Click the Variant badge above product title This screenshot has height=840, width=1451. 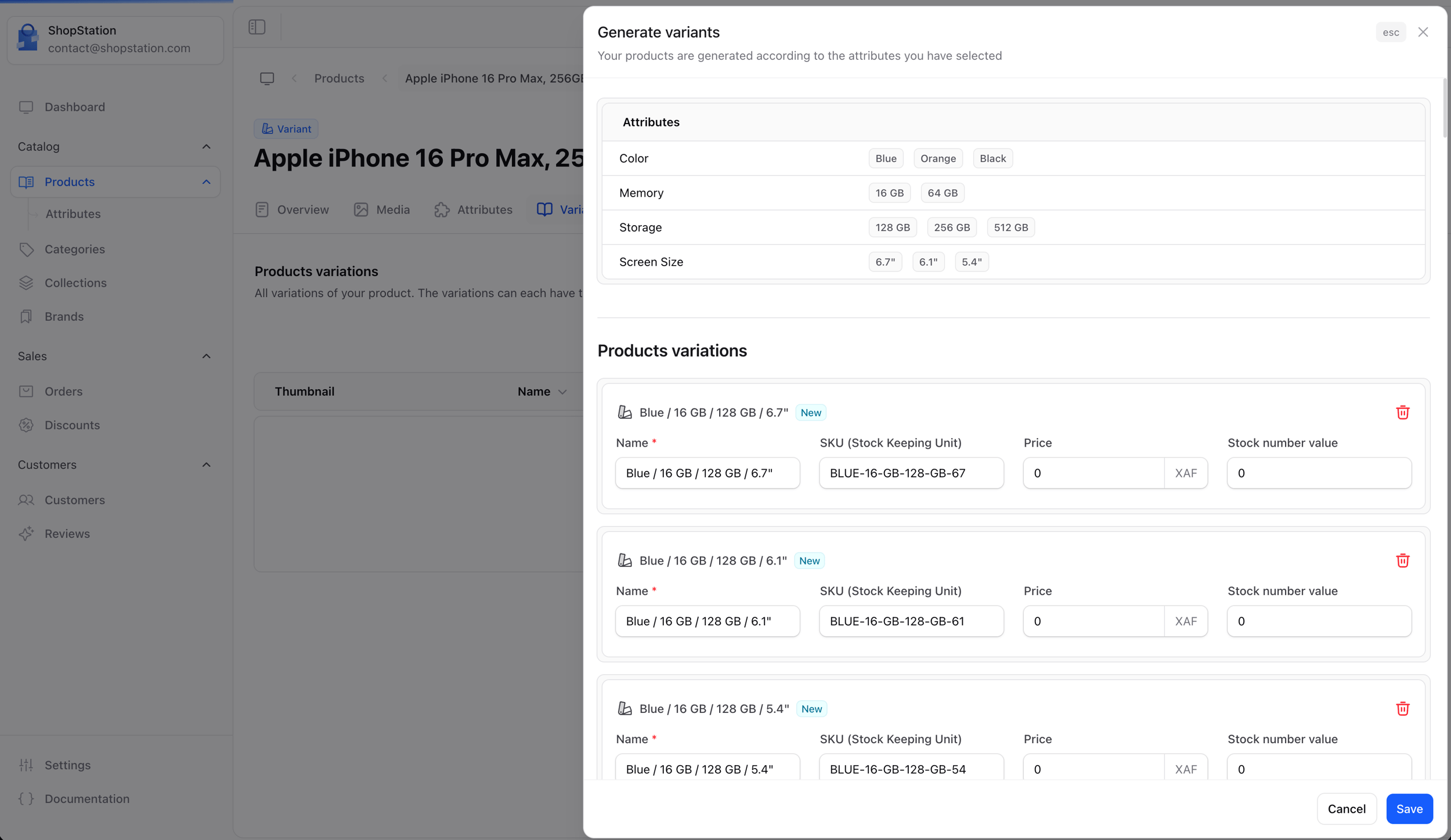(286, 129)
